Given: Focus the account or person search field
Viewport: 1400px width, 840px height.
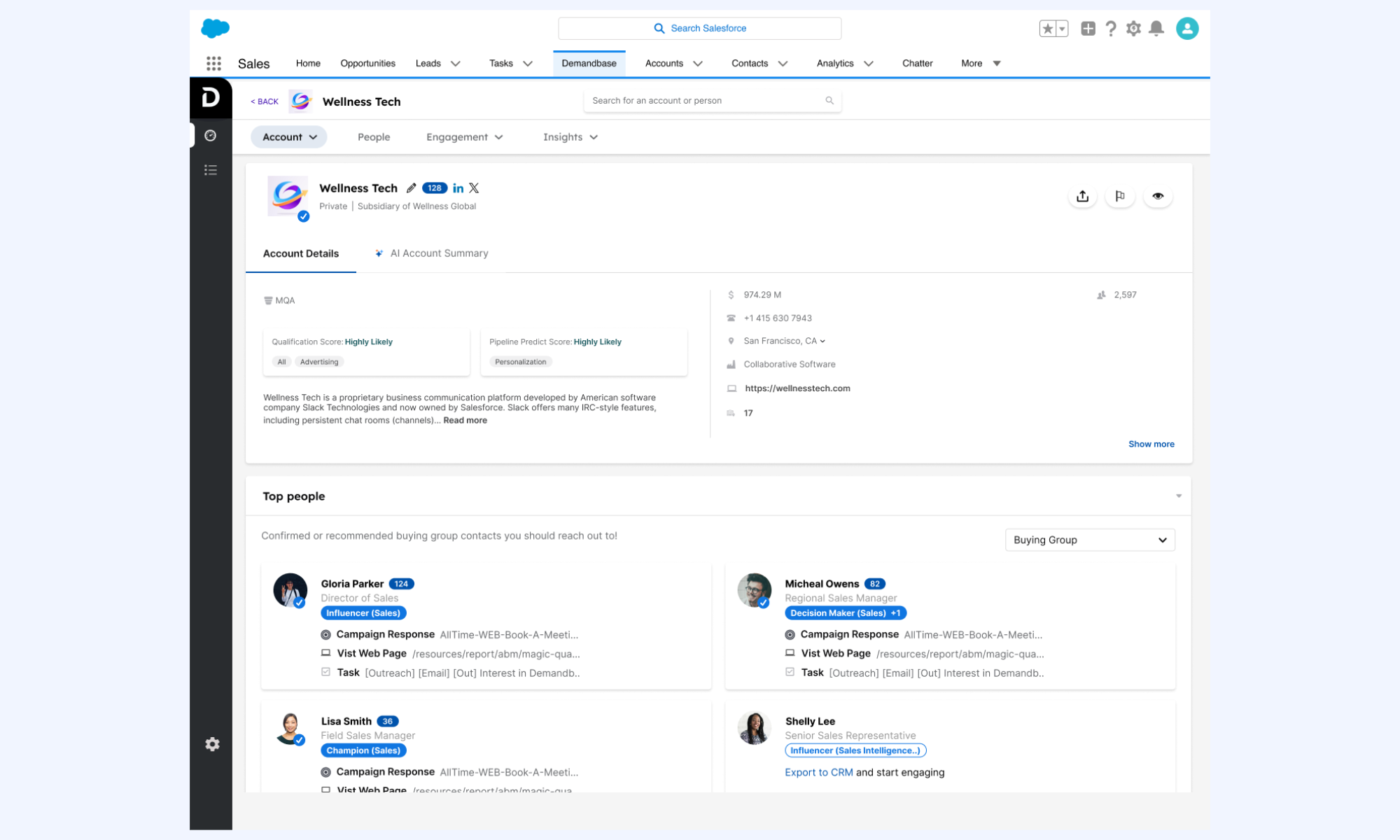Looking at the screenshot, I should click(713, 101).
